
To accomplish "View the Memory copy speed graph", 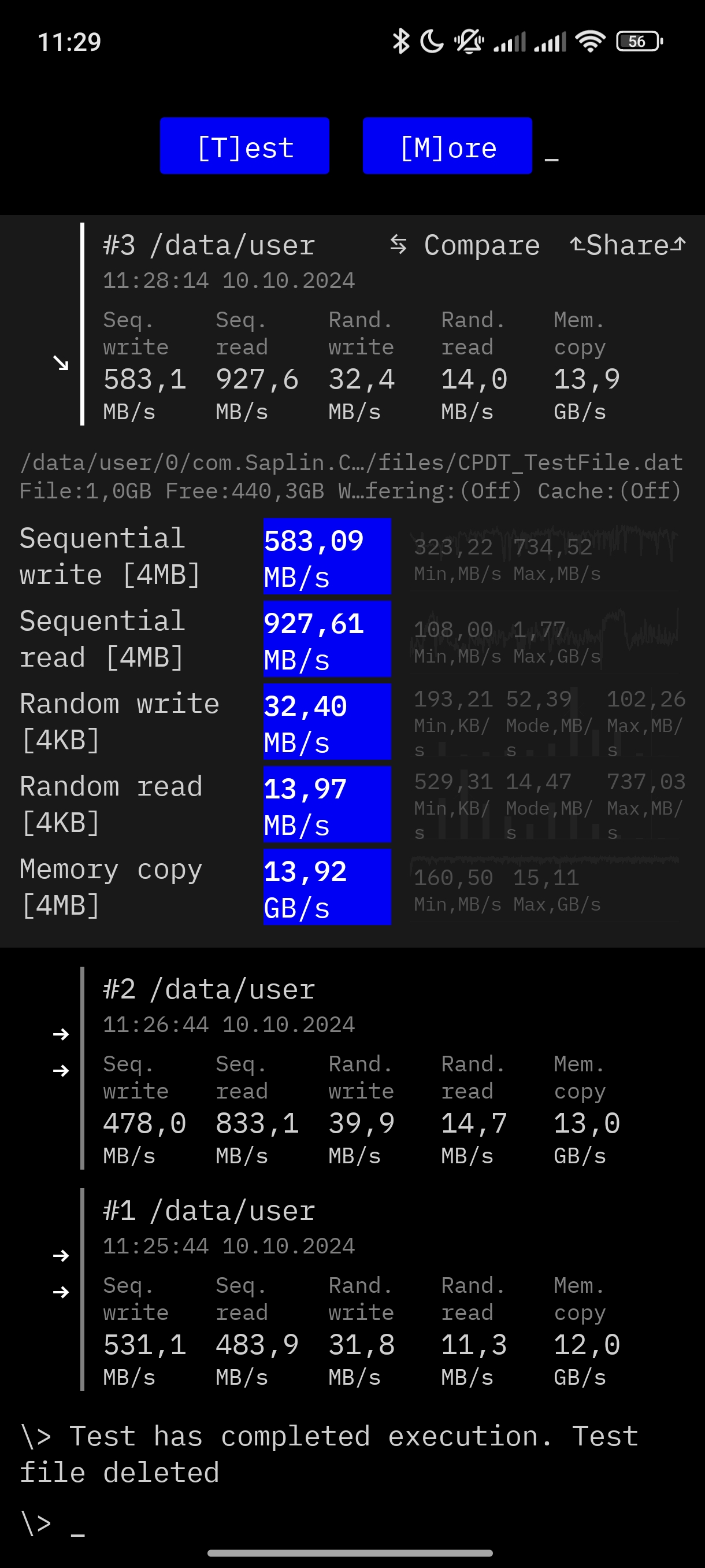I will point(544,887).
